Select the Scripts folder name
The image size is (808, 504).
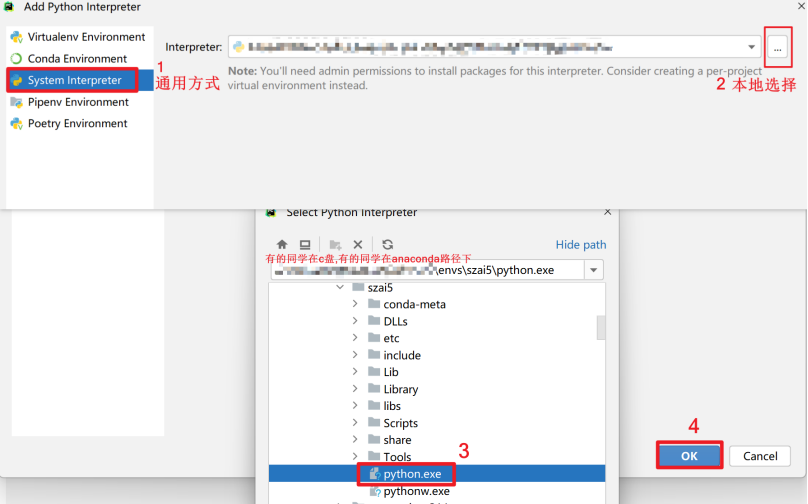point(400,423)
